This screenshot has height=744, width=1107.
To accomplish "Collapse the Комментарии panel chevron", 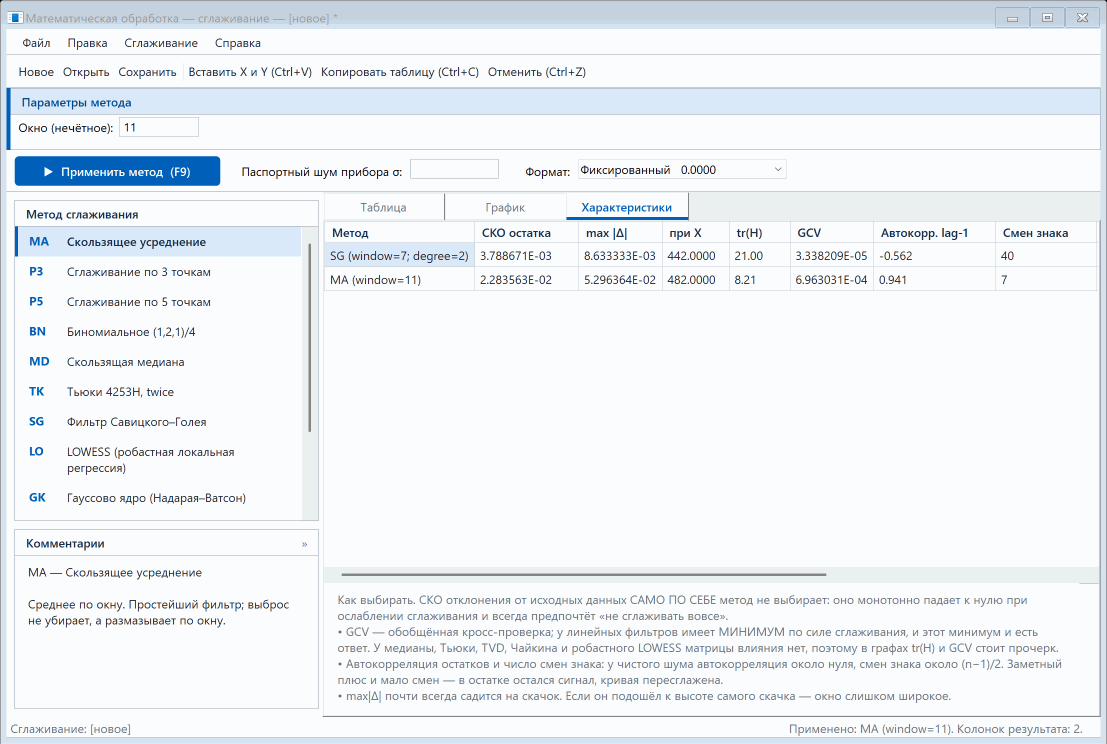I will click(304, 544).
